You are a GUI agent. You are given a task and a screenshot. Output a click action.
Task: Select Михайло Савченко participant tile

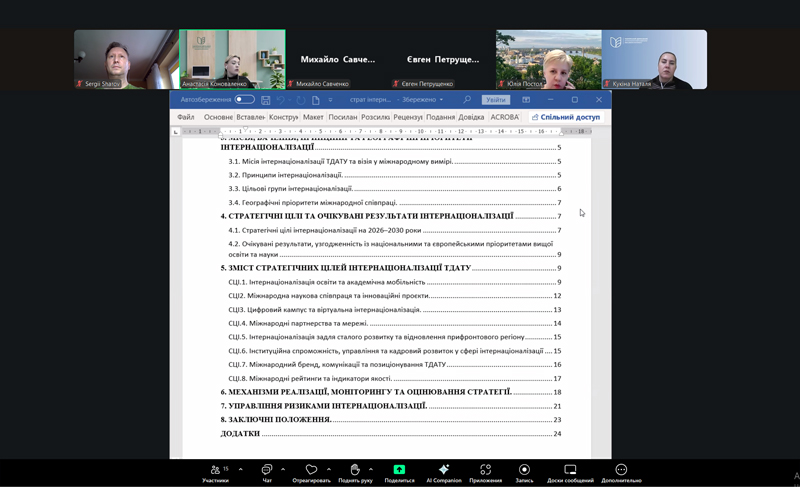(338, 59)
